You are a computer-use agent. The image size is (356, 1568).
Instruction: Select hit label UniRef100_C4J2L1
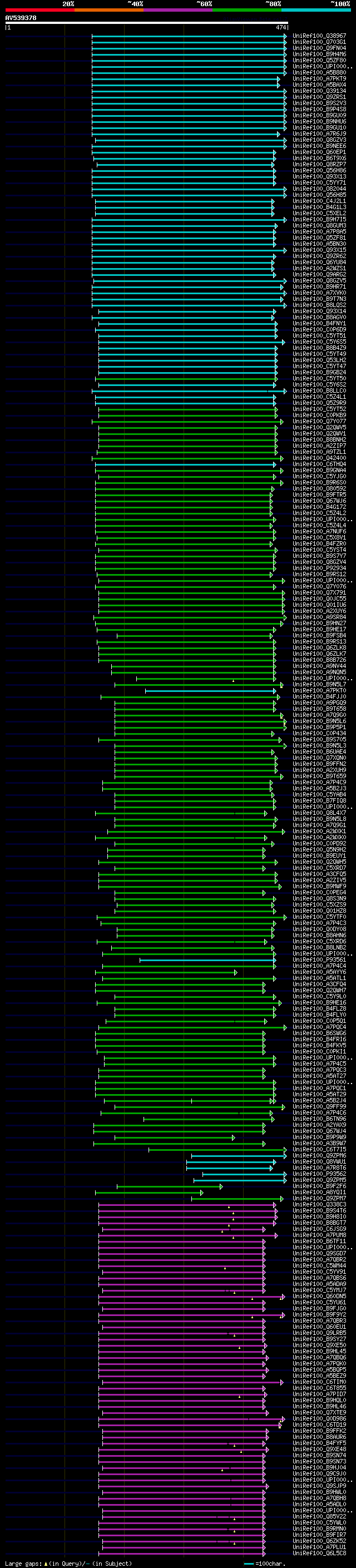tap(319, 201)
